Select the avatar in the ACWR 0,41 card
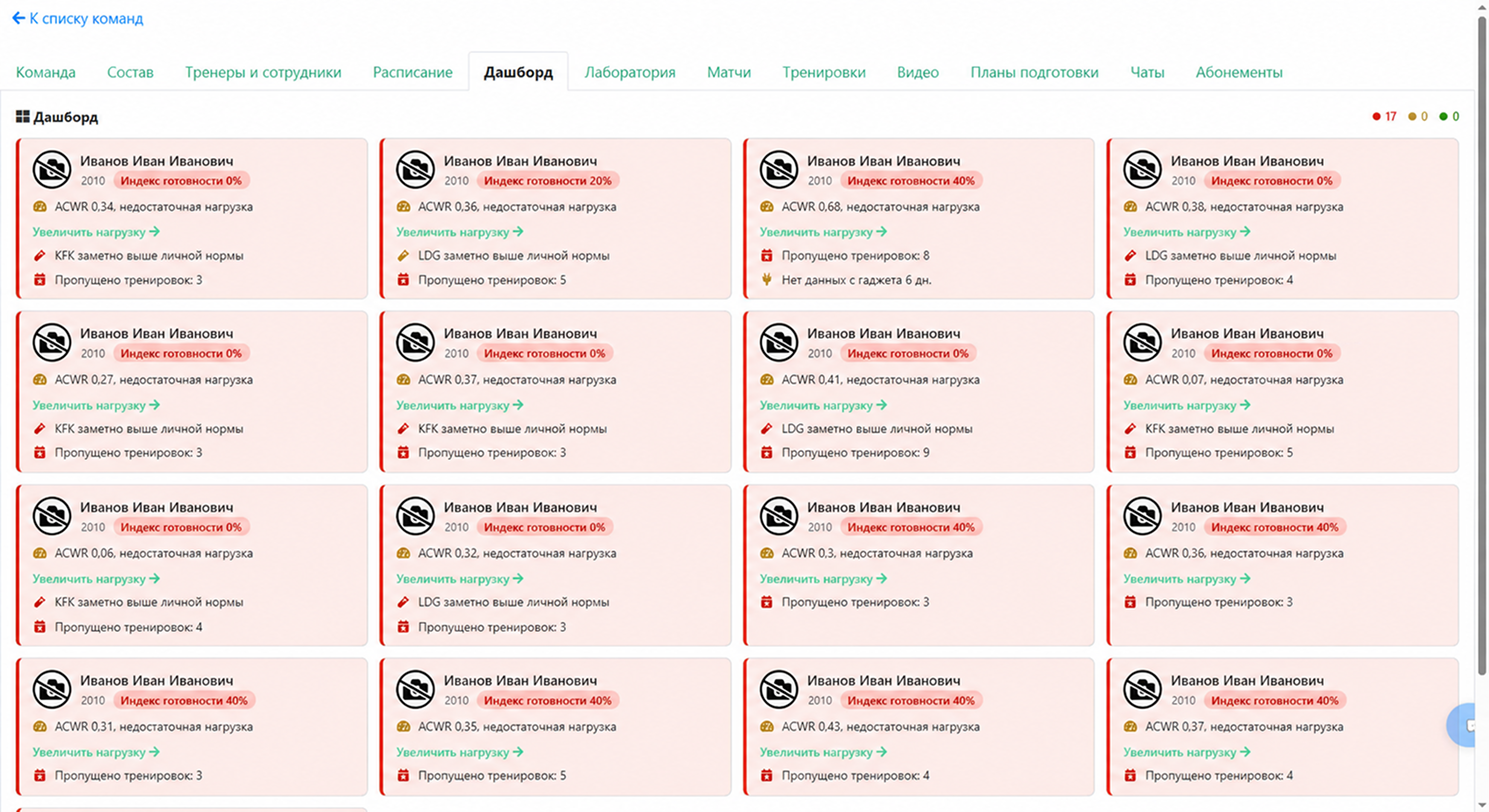Image resolution: width=1489 pixels, height=812 pixels. (x=779, y=343)
